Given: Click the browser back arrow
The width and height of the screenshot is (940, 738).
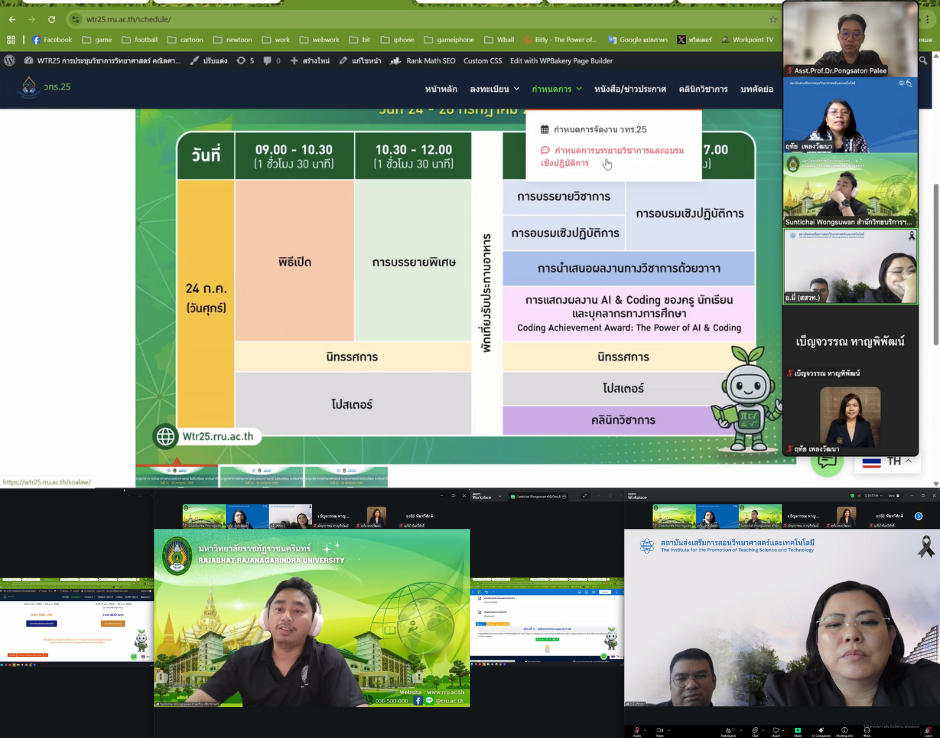Looking at the screenshot, I should tap(11, 19).
